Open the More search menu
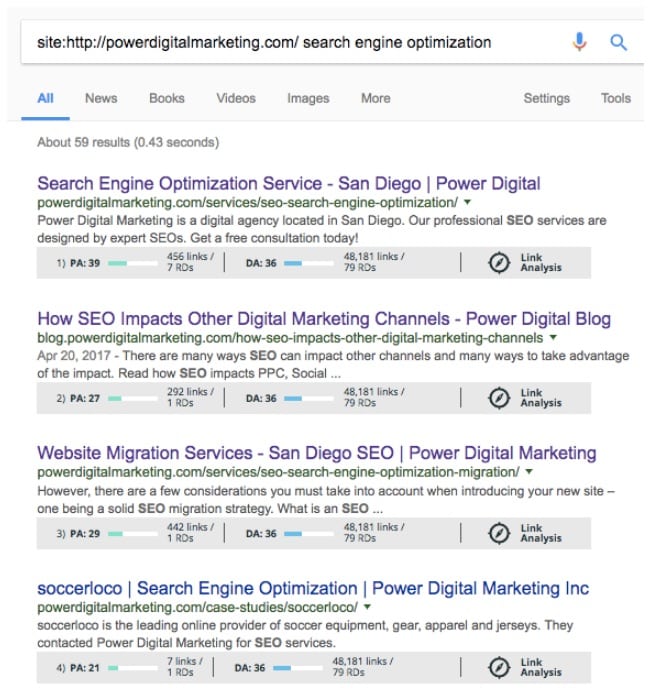This screenshot has height=695, width=660. (x=375, y=98)
